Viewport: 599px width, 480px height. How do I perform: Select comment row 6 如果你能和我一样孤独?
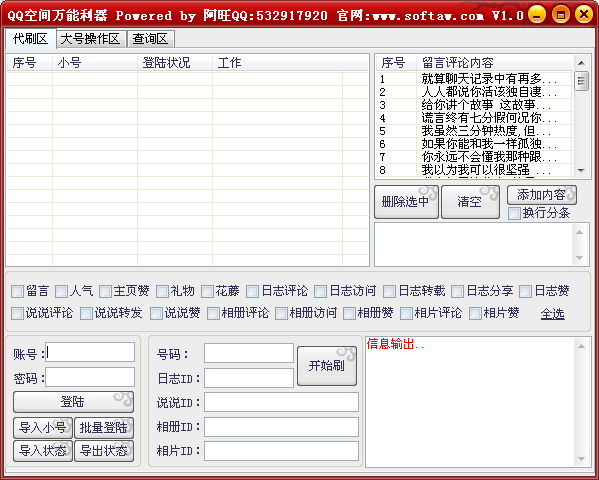(474, 144)
